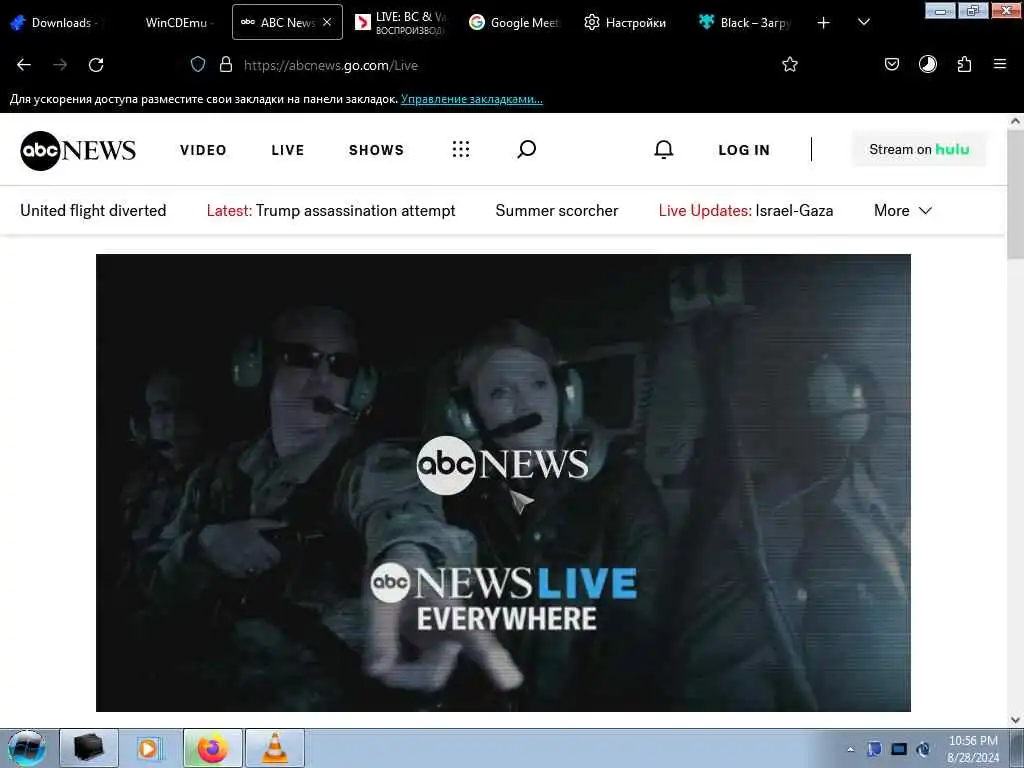
Task: Switch to the Downloads tab
Action: click(x=56, y=23)
